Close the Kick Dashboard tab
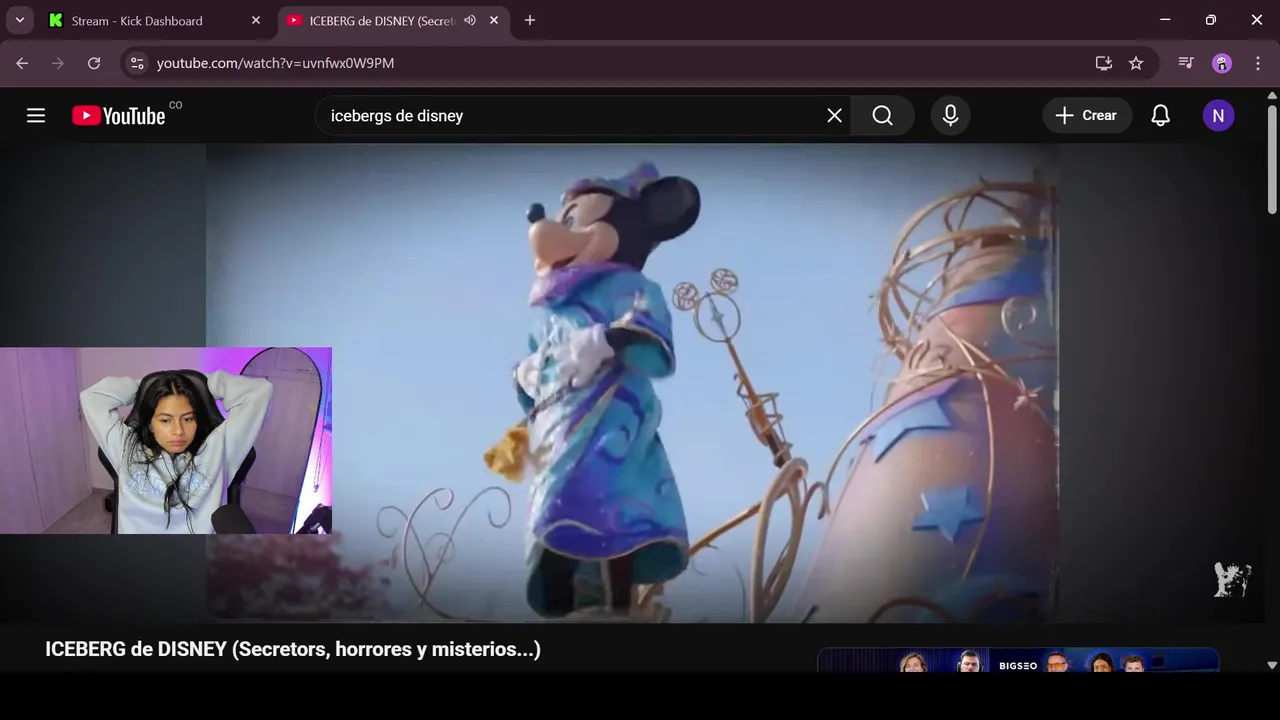Screen dimensions: 1280x720 tap(255, 20)
